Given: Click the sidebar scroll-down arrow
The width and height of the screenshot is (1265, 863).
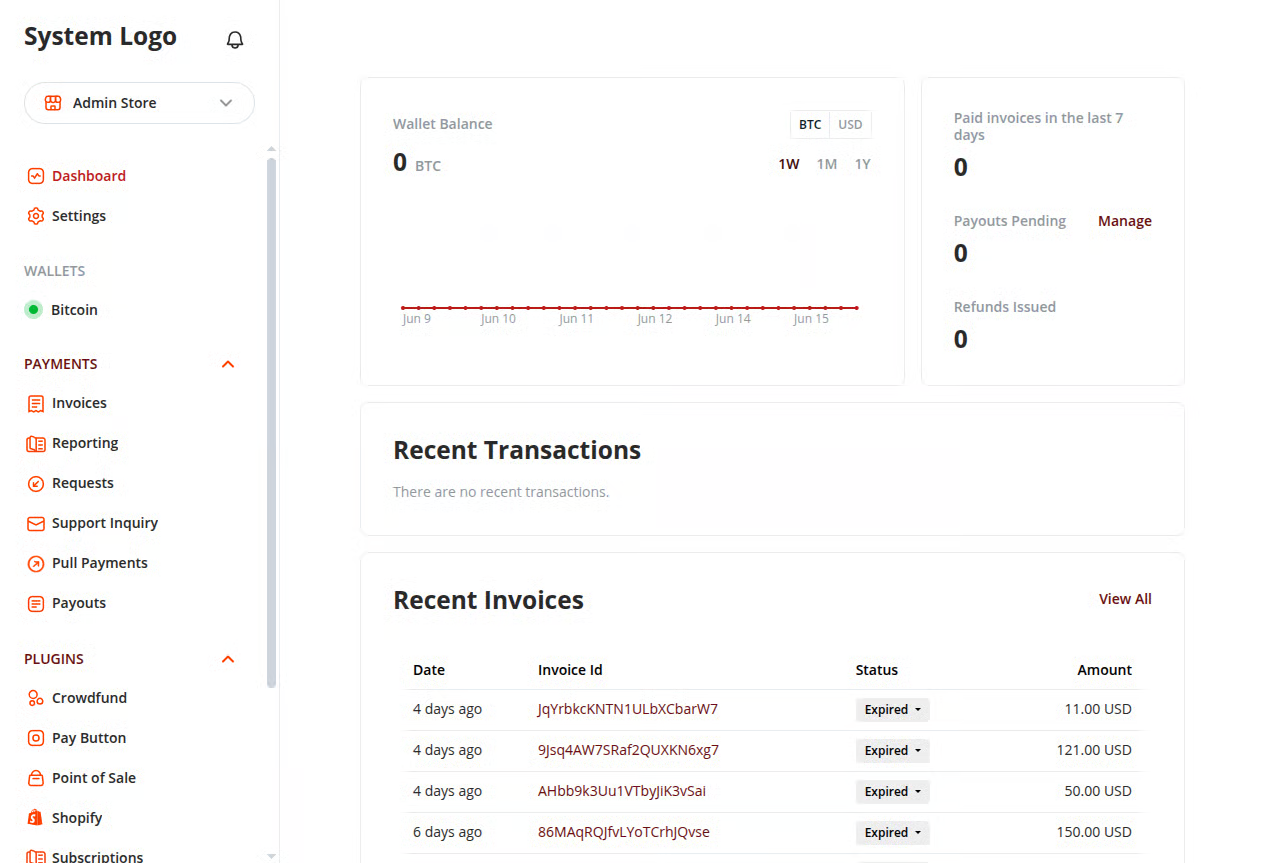Looking at the screenshot, I should pyautogui.click(x=271, y=856).
